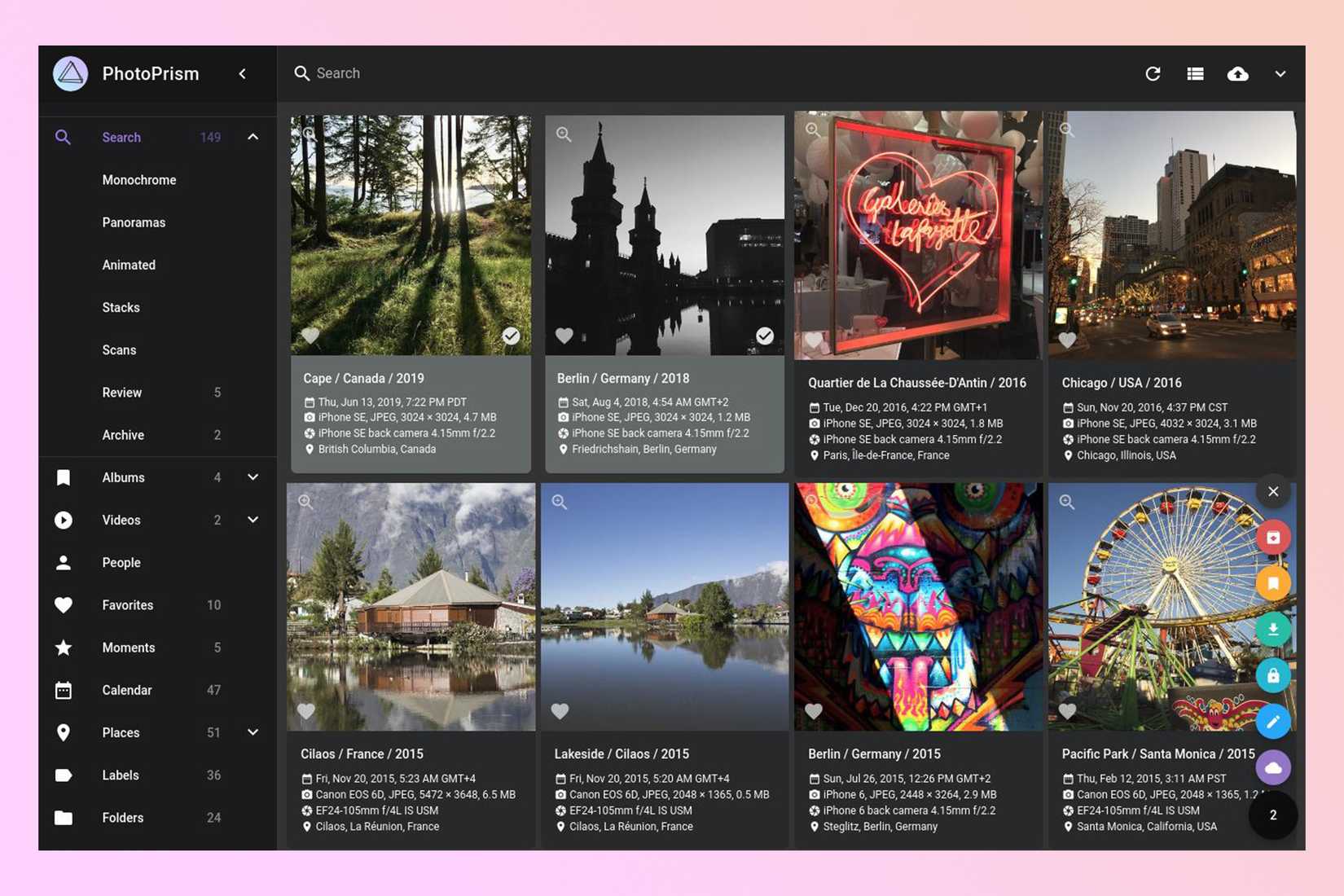Add selection to album via orange bookmark button
This screenshot has width=1344, height=896.
pos(1273,583)
